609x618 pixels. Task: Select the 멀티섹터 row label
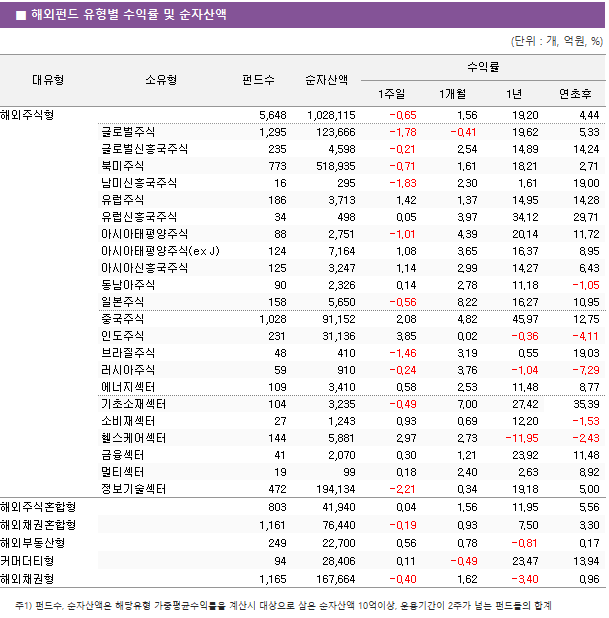point(123,472)
